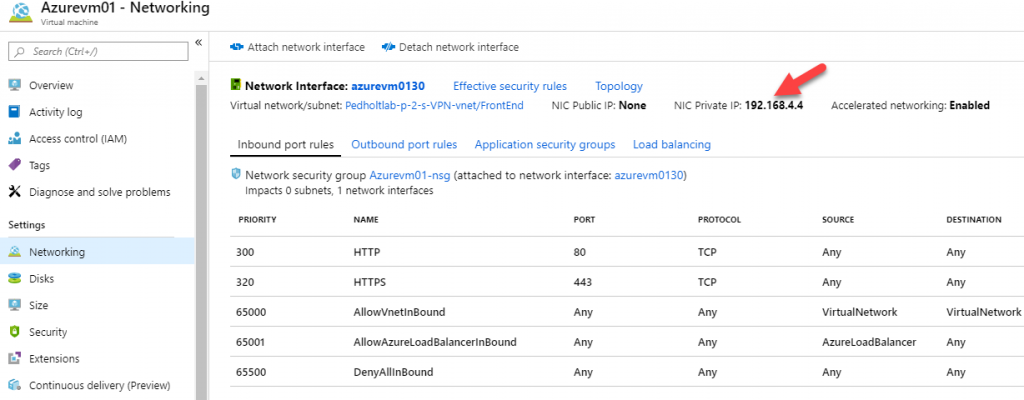Select the Inbound port rules tab
Screen dimensions: 1024x400
(285, 144)
